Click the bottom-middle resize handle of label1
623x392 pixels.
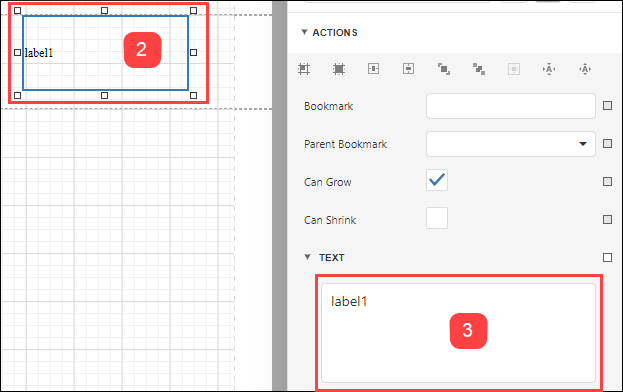tap(104, 95)
